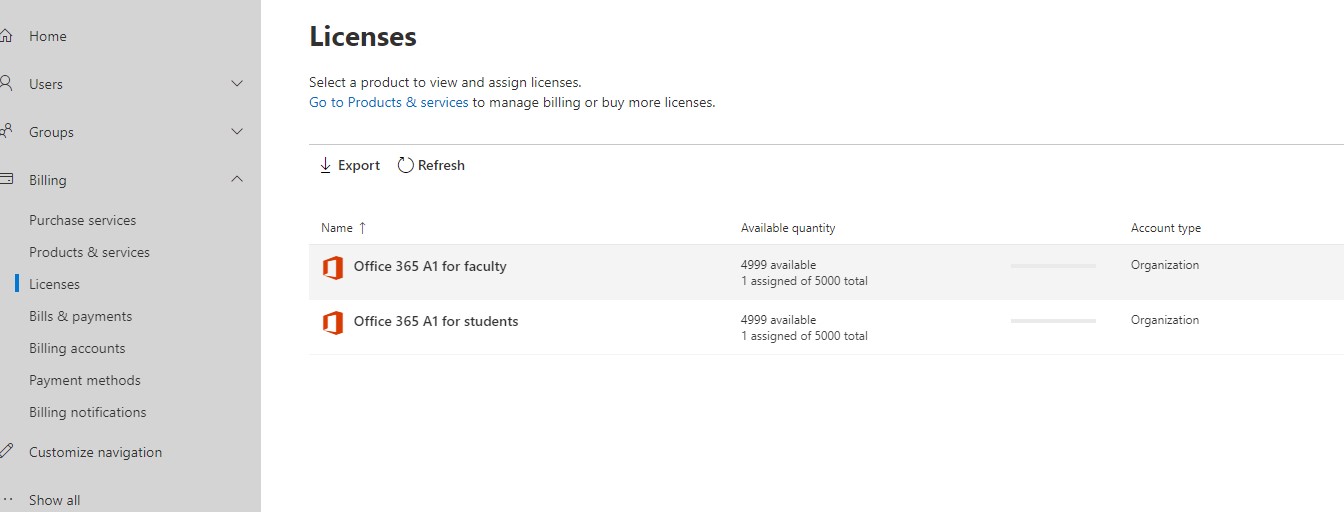Viewport: 1344px width, 512px height.
Task: Click the Users person icon
Action: click(5, 83)
